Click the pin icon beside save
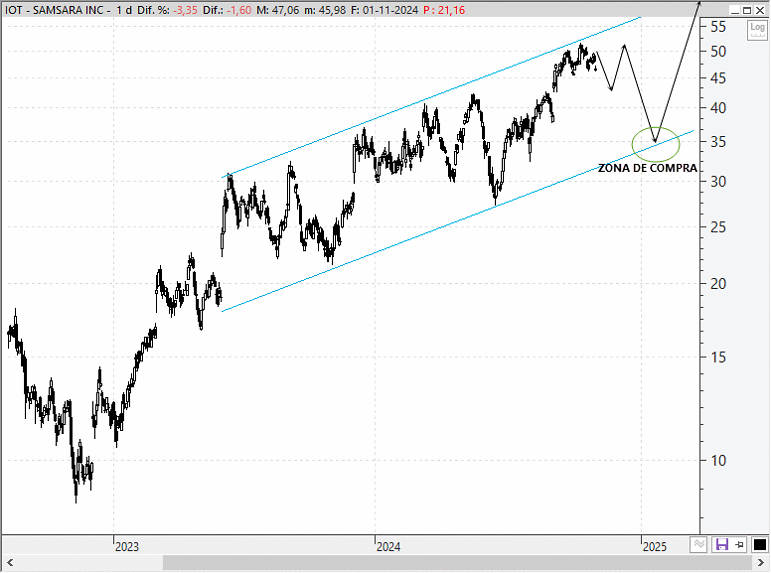 tap(740, 544)
